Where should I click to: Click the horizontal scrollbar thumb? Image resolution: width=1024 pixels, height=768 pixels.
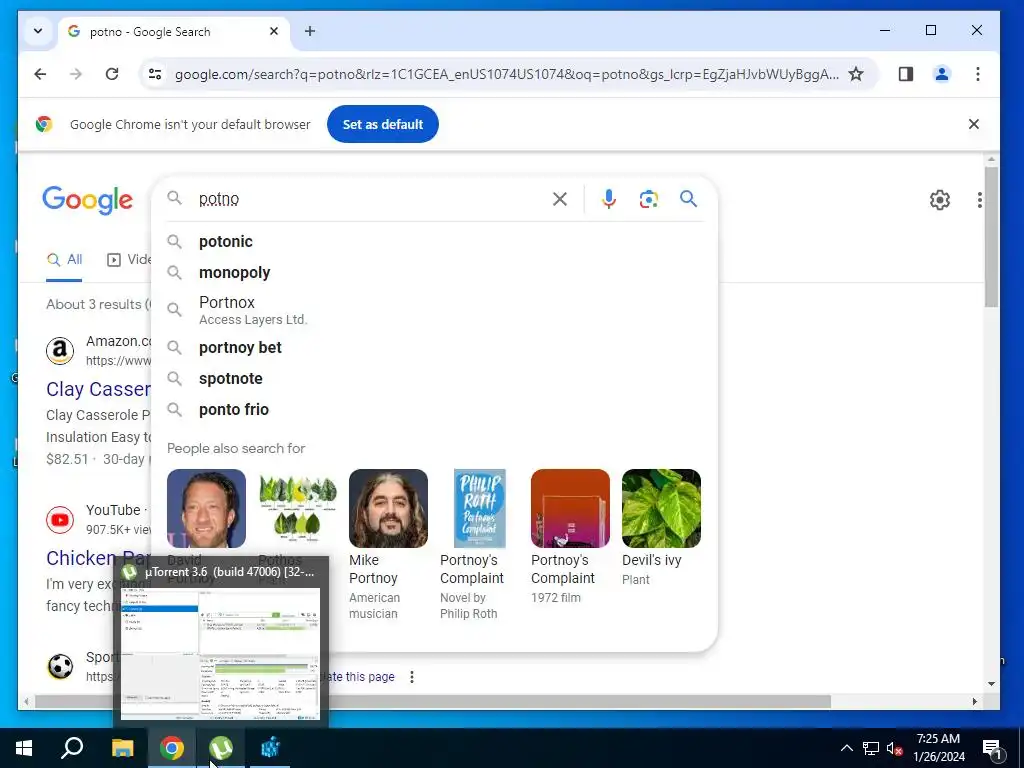pos(432,701)
